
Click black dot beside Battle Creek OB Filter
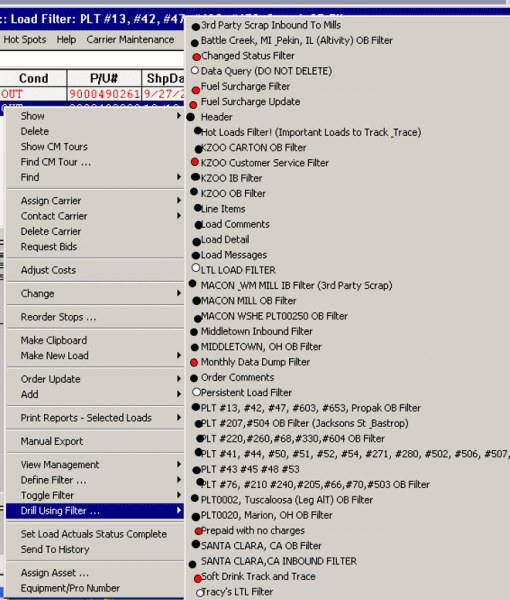pyautogui.click(x=194, y=43)
